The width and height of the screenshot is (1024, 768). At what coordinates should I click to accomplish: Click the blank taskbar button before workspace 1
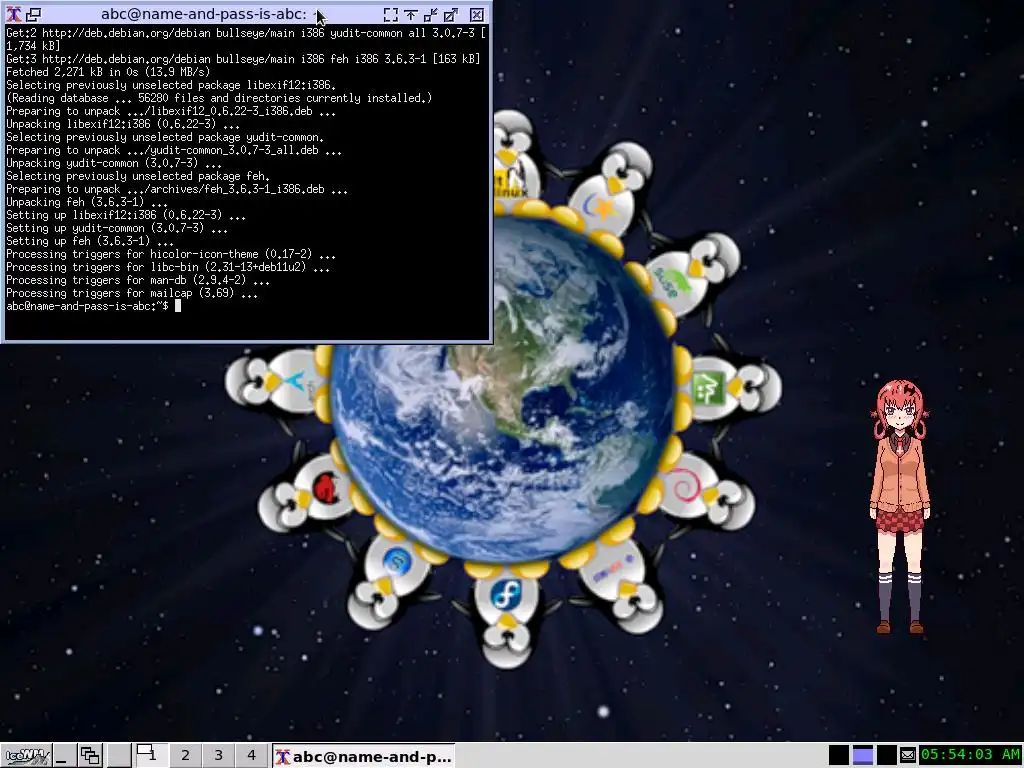point(118,756)
